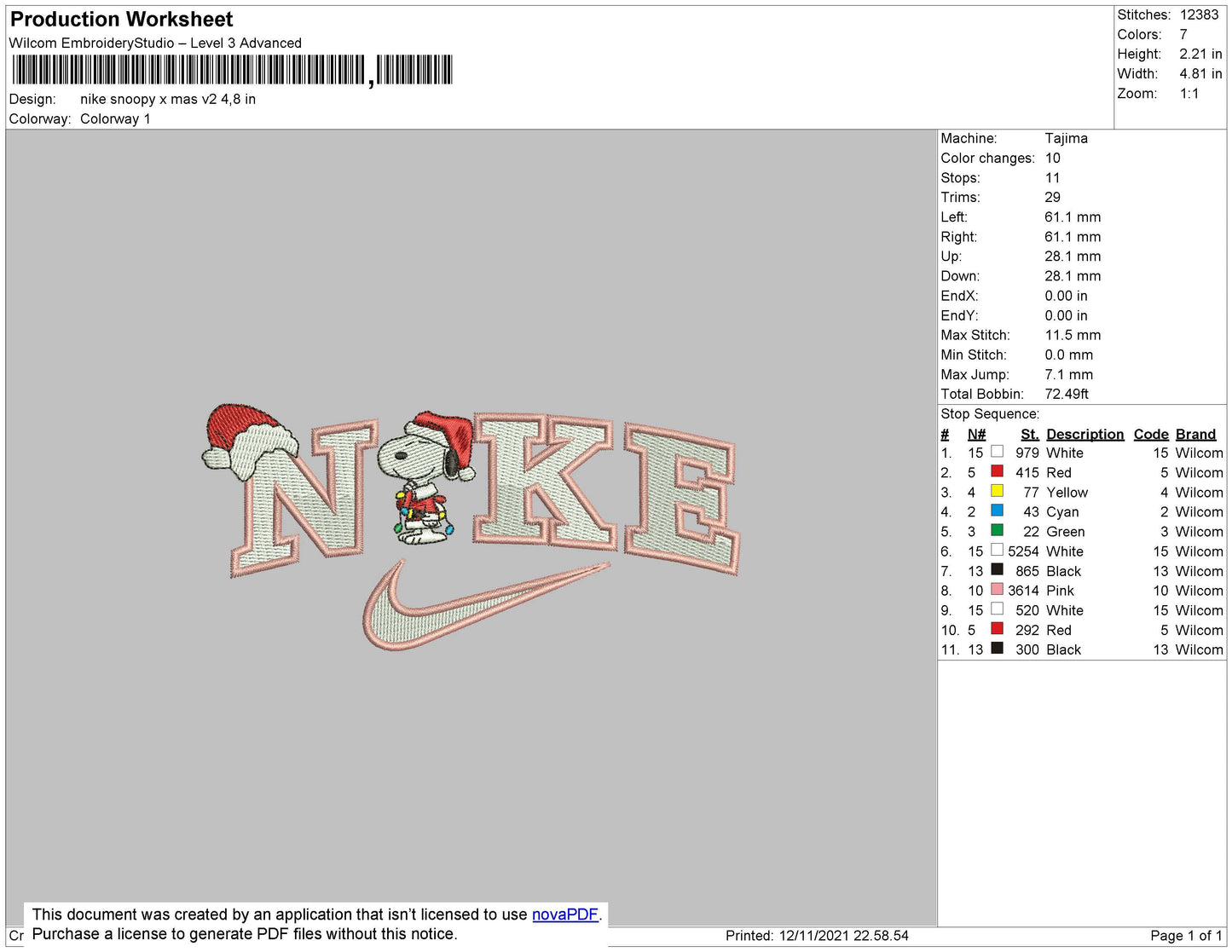
Task: Click the stitch count 979 in row 1
Action: pyautogui.click(x=1027, y=453)
